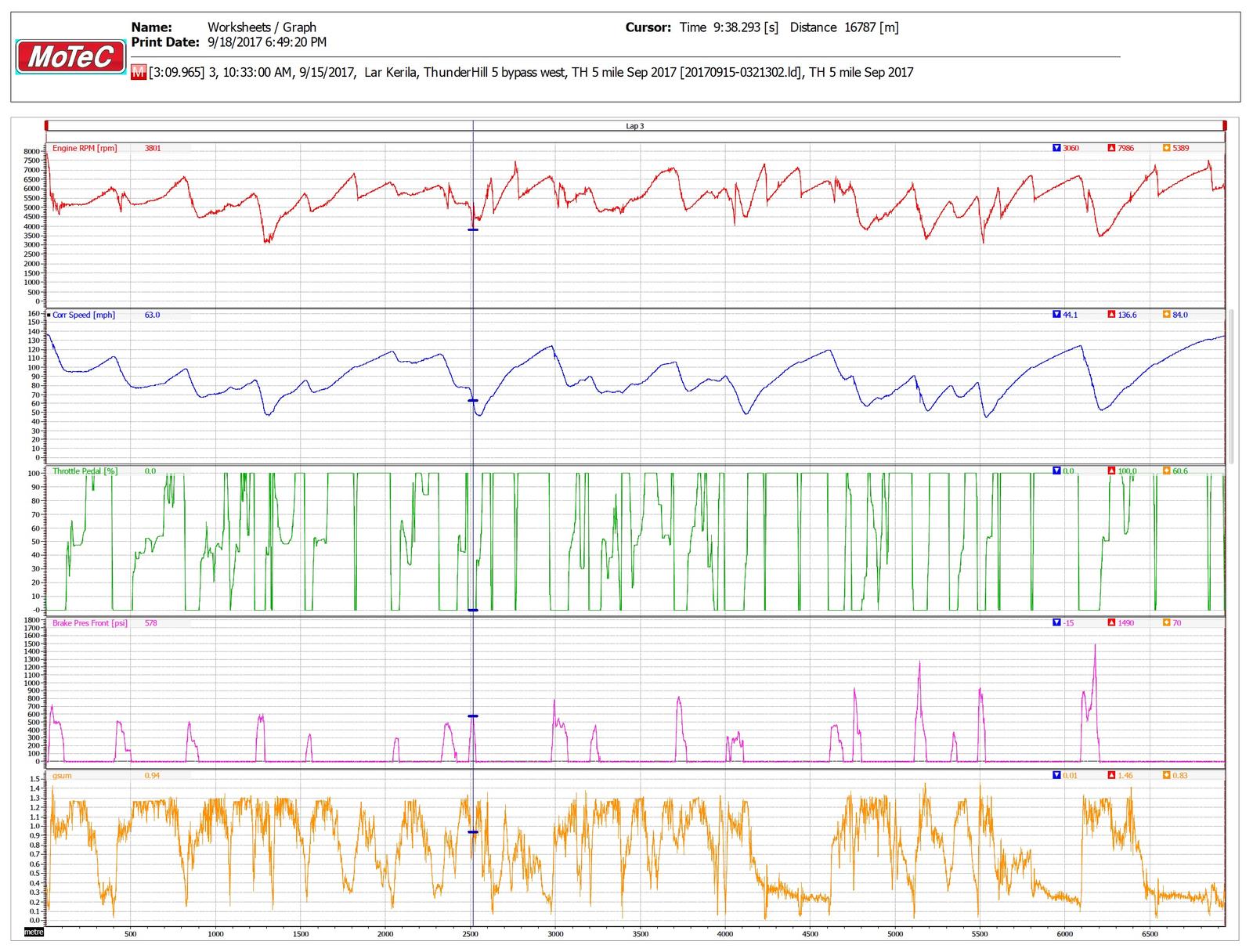Click the black metre unit tag on the distance axis

click(34, 933)
